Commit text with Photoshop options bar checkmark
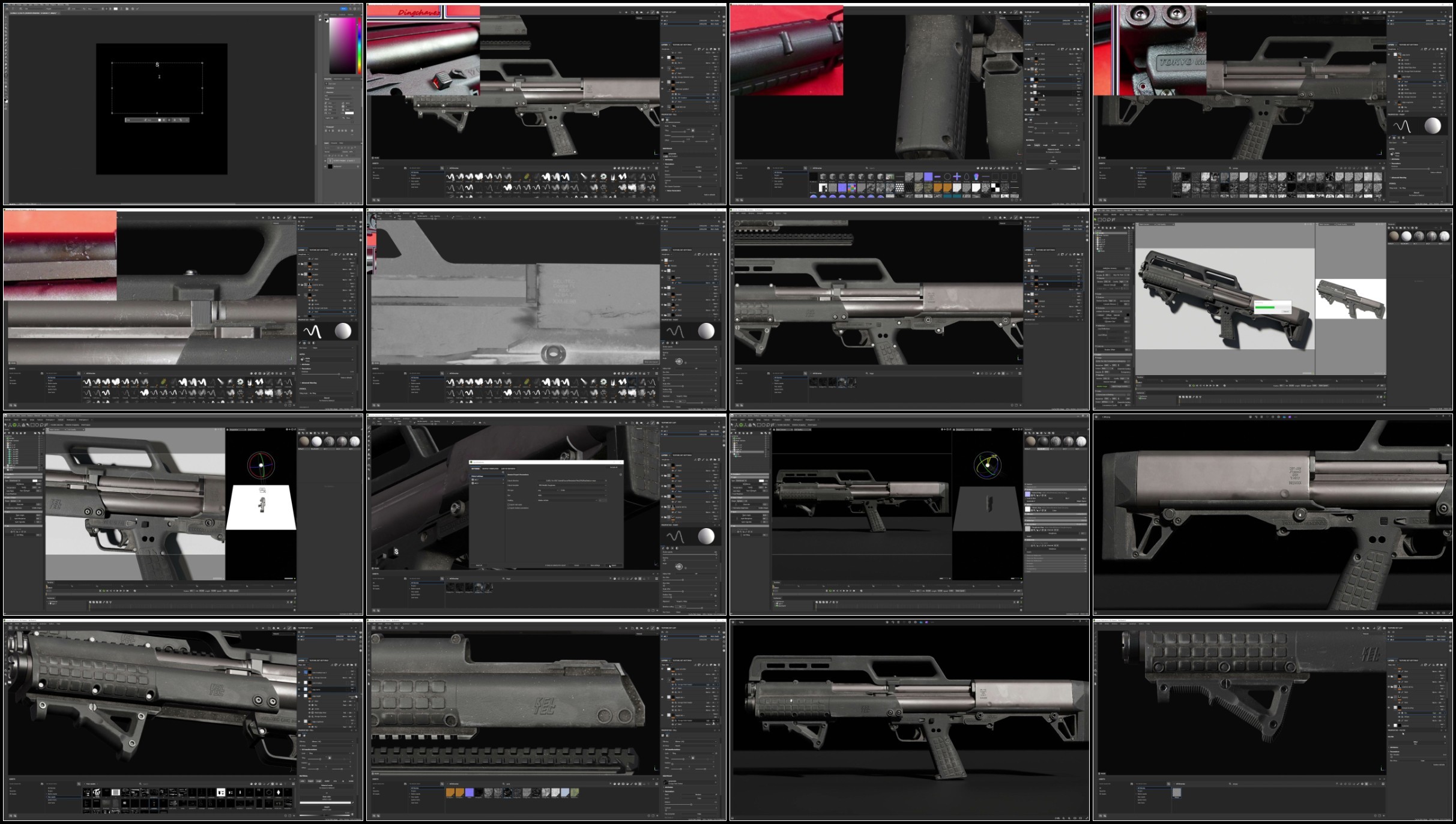 click(x=137, y=9)
